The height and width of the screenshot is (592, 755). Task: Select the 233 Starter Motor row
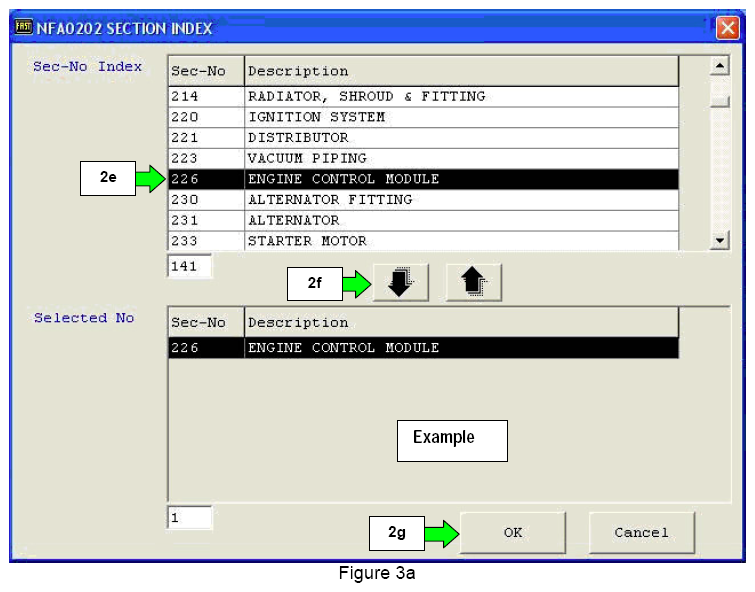click(422, 241)
